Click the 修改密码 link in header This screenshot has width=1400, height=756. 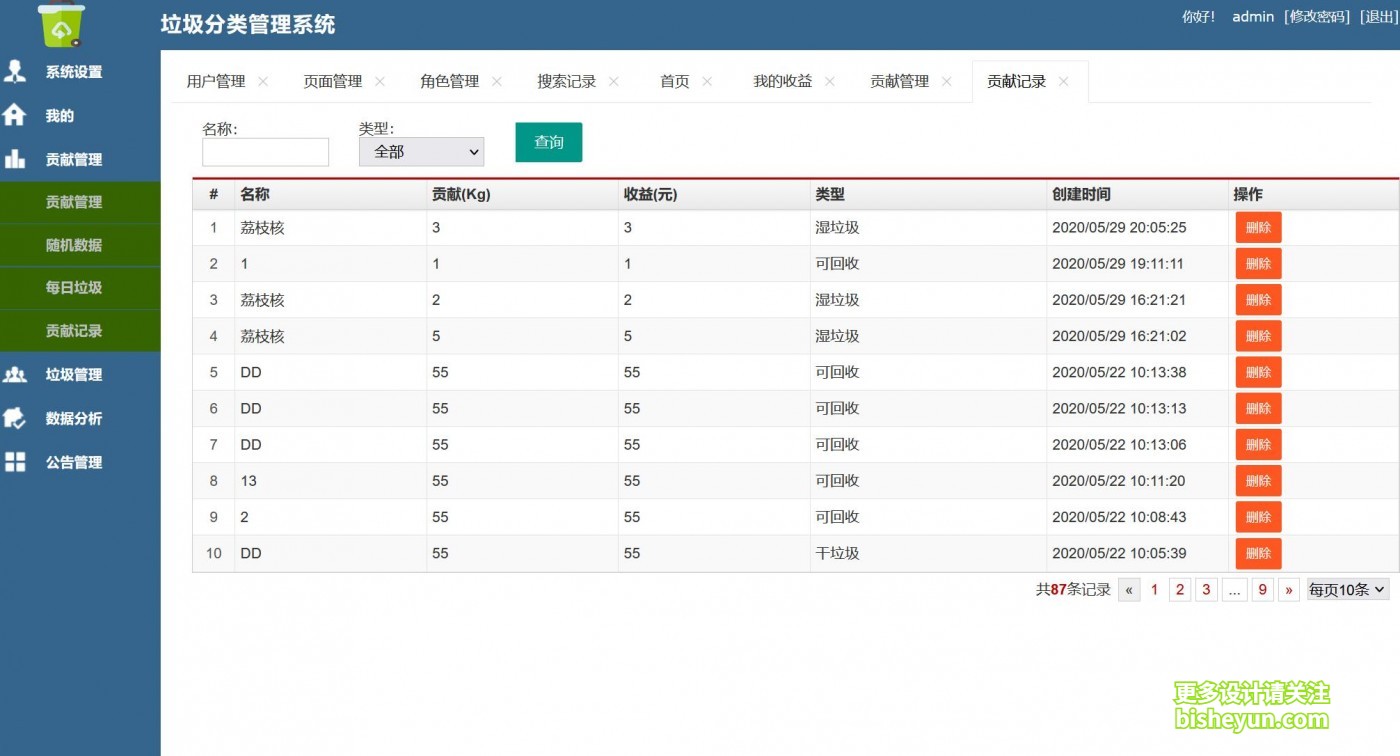(1316, 17)
